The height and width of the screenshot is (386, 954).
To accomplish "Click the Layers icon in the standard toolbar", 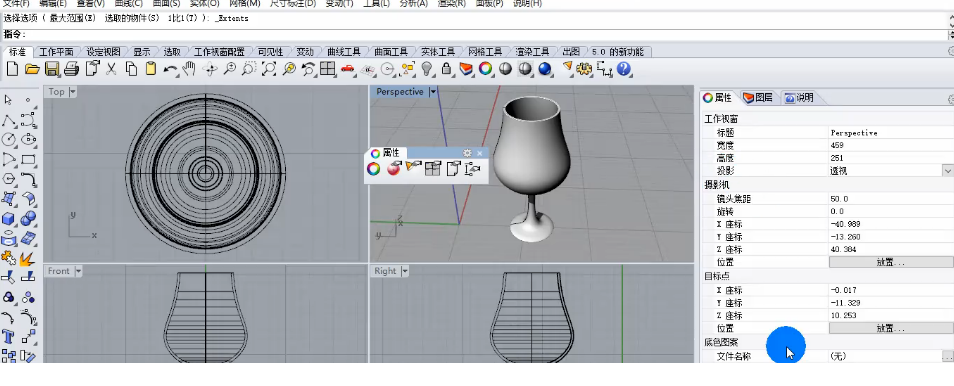I will 466,69.
